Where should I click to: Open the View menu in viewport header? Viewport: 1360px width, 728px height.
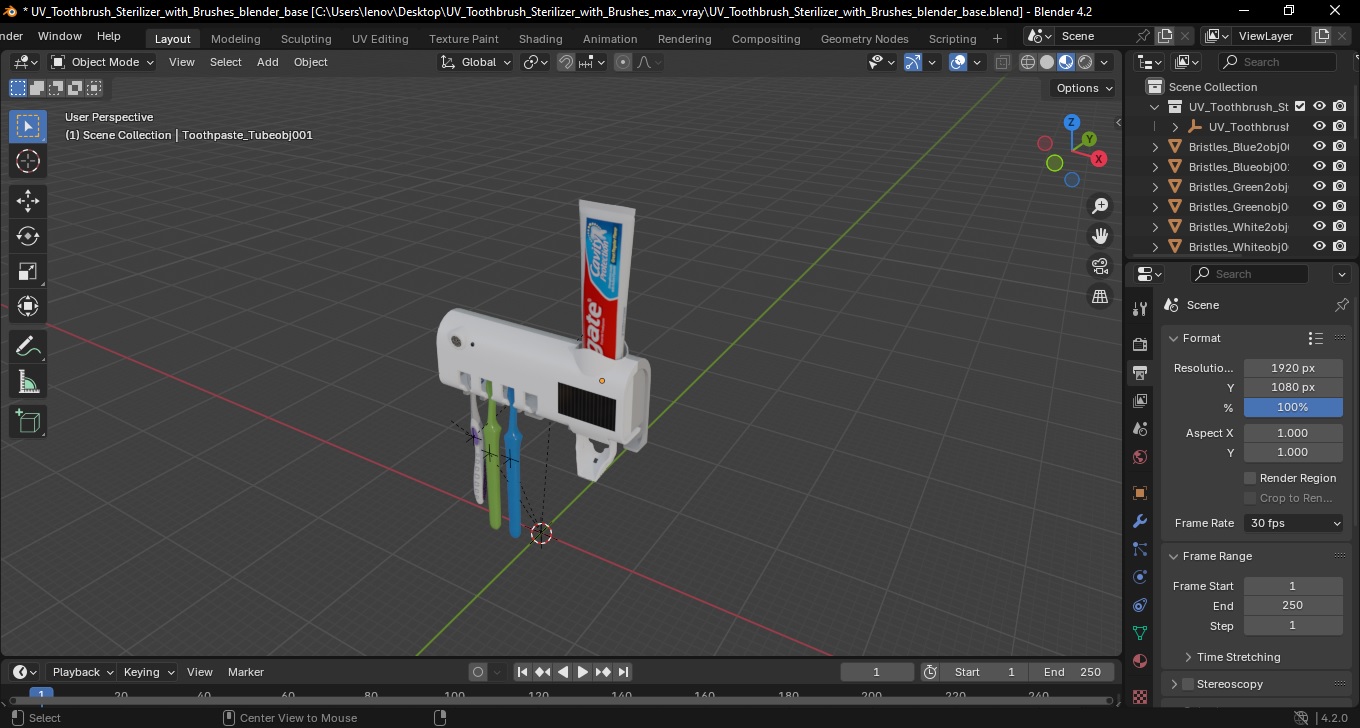[182, 62]
